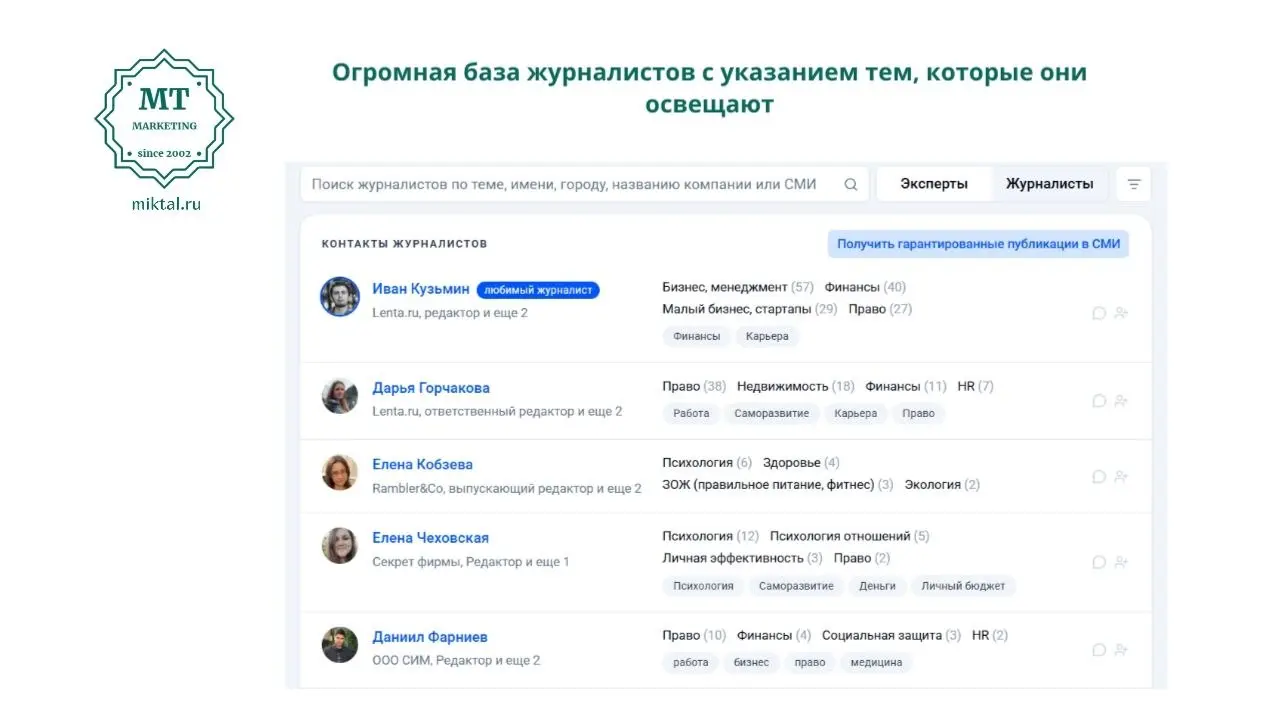Open Дарья Горчакова's profile name link
Image resolution: width=1280 pixels, height=720 pixels.
click(431, 388)
